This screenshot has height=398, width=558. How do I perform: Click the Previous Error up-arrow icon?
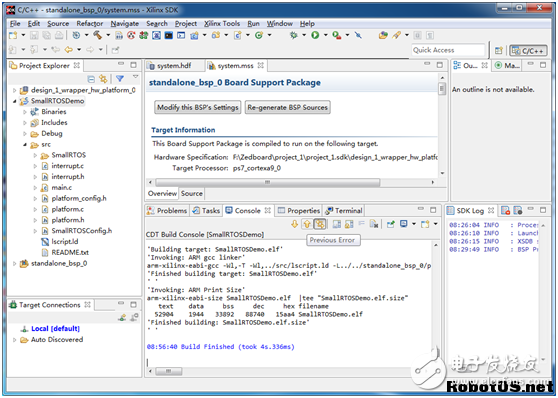307,224
